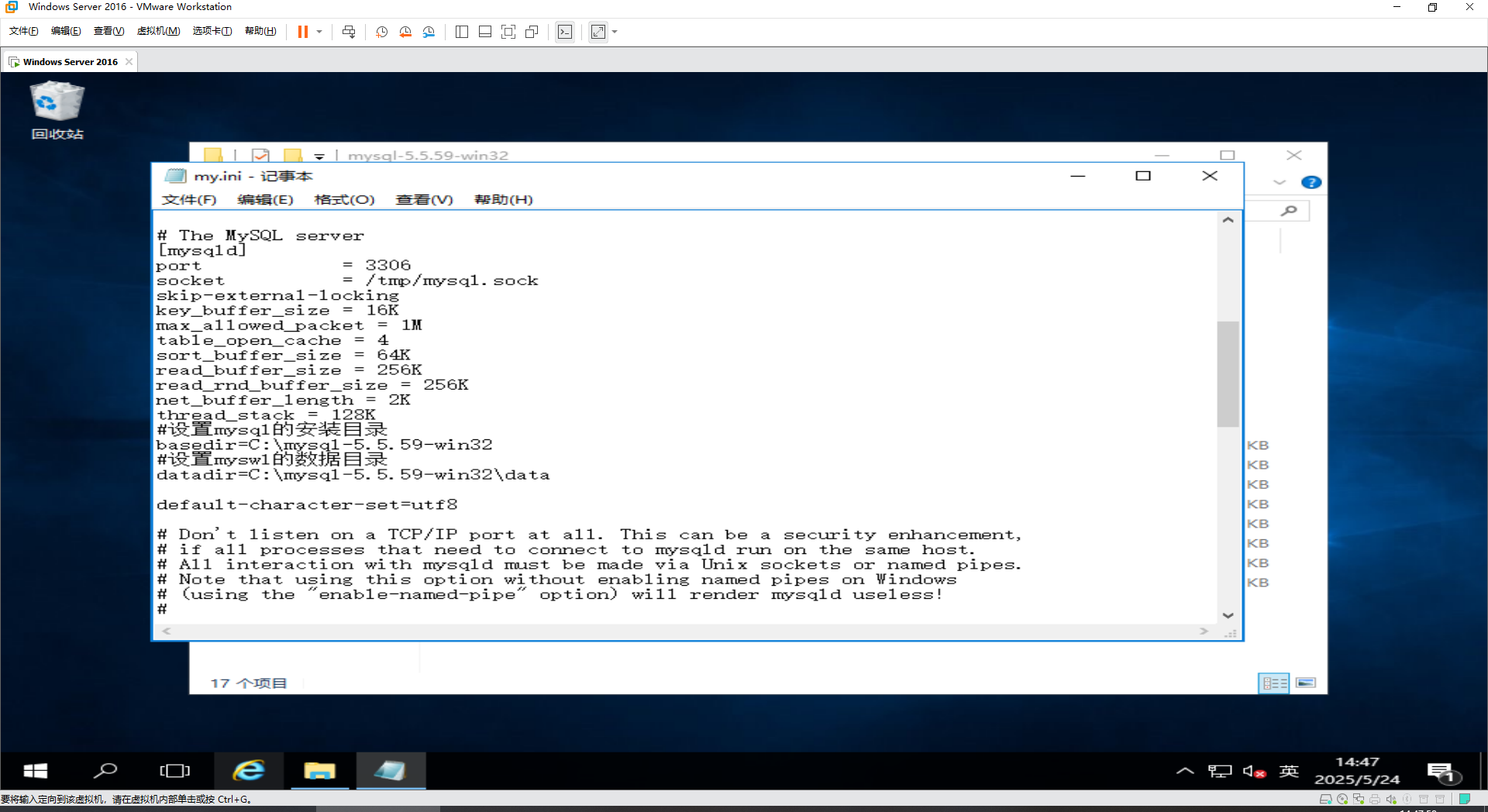Viewport: 1488px width, 812px height.
Task: Take a snapshot of the virtual machine
Action: tap(382, 32)
